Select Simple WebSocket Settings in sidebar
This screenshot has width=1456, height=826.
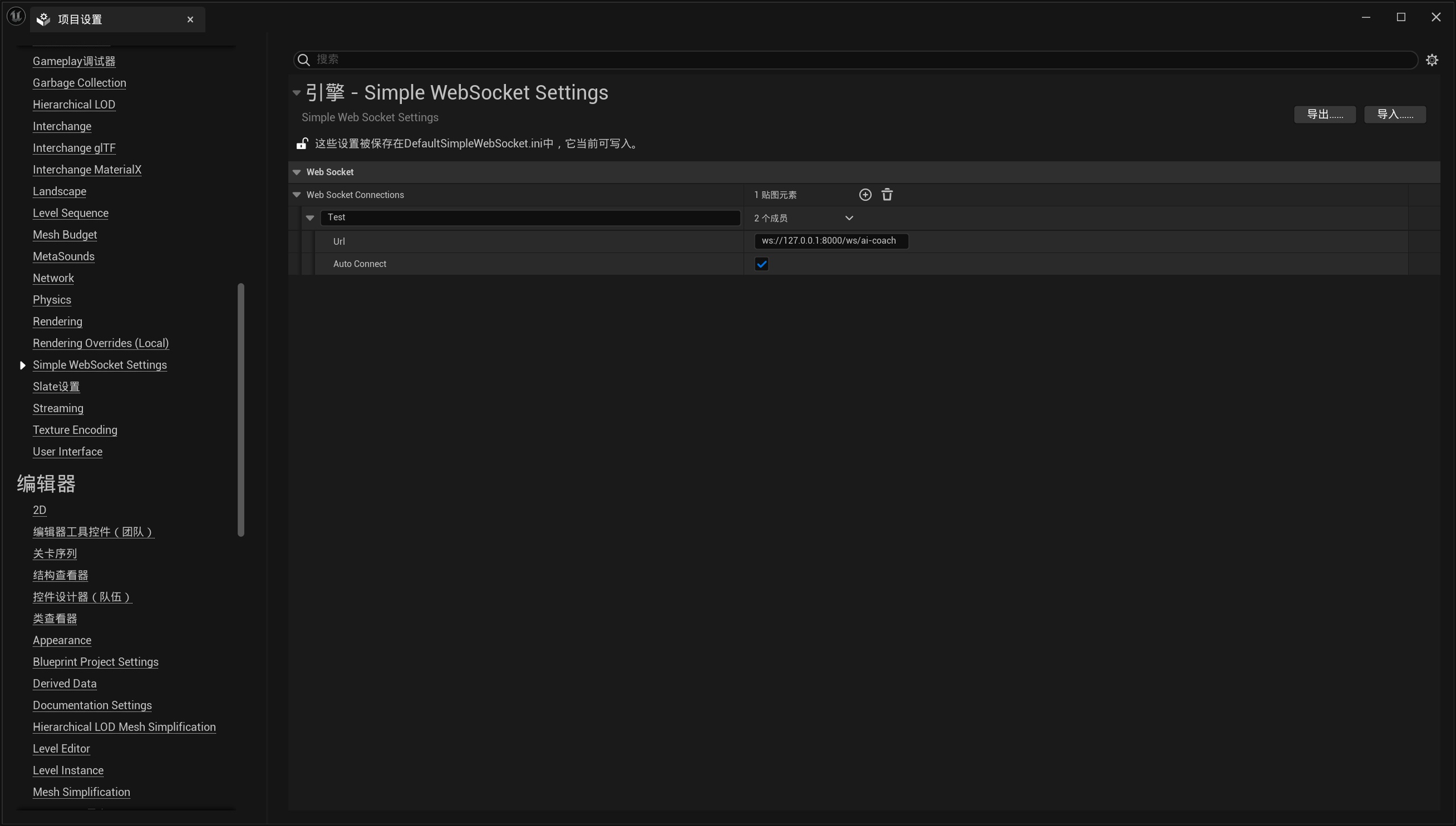(x=100, y=365)
